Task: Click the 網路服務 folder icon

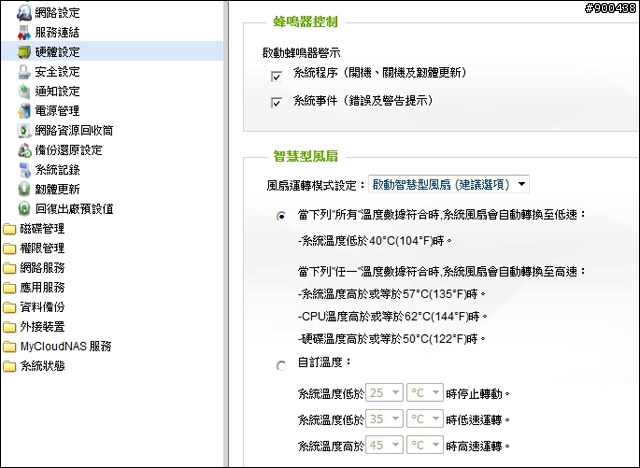Action: coord(9,268)
